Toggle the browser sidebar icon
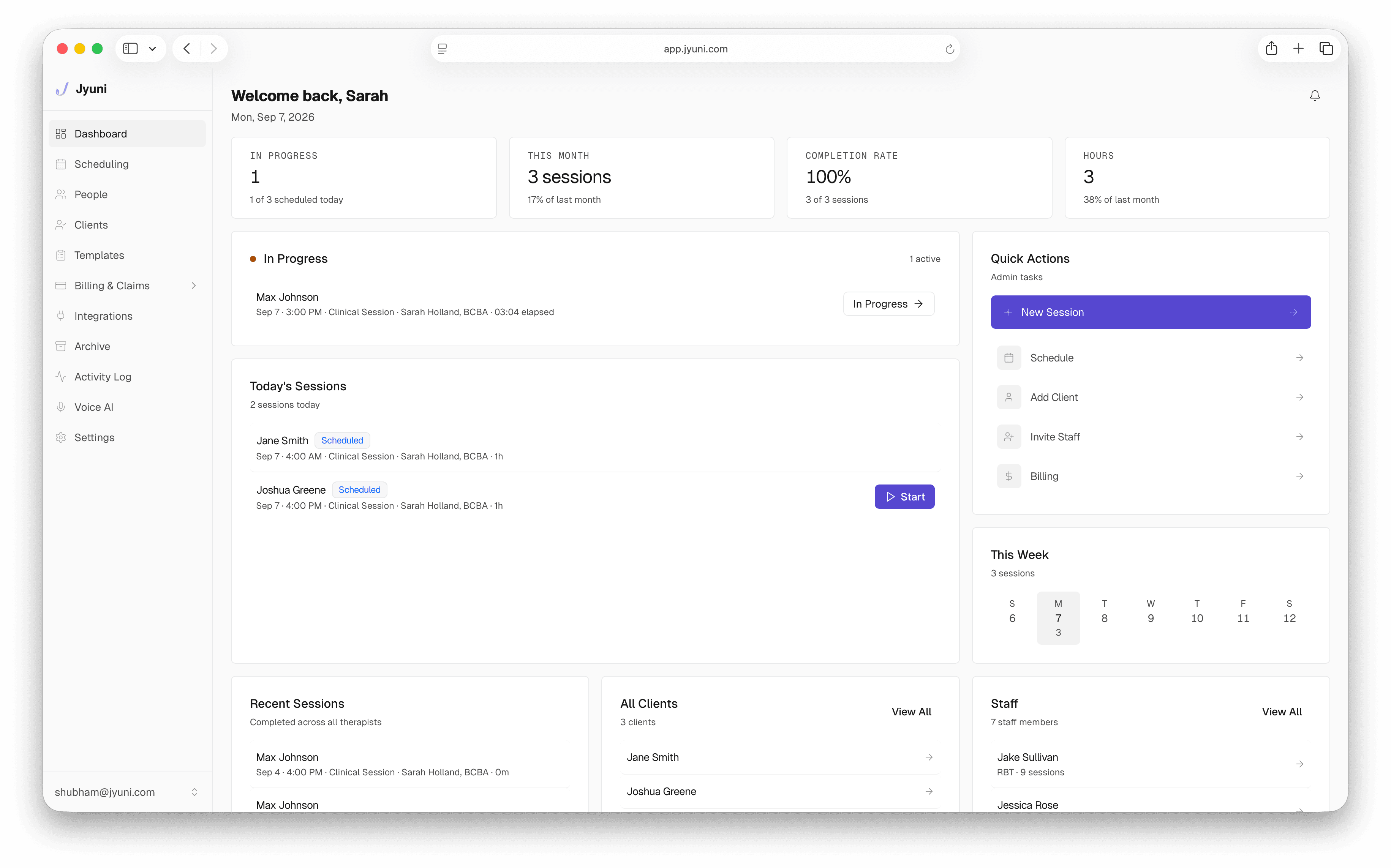Viewport: 1391px width, 868px height. tap(130, 49)
